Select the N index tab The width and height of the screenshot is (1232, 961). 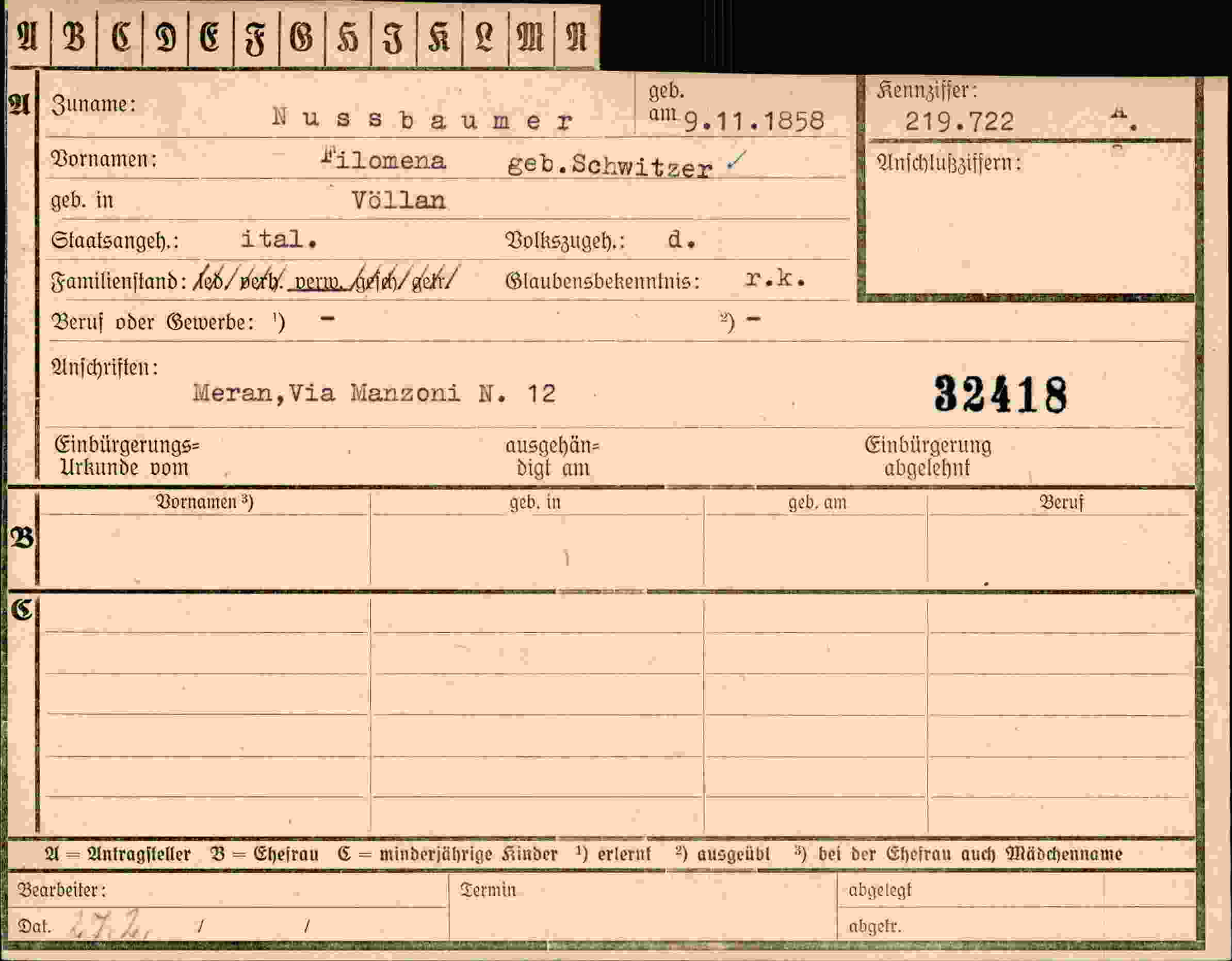point(576,38)
